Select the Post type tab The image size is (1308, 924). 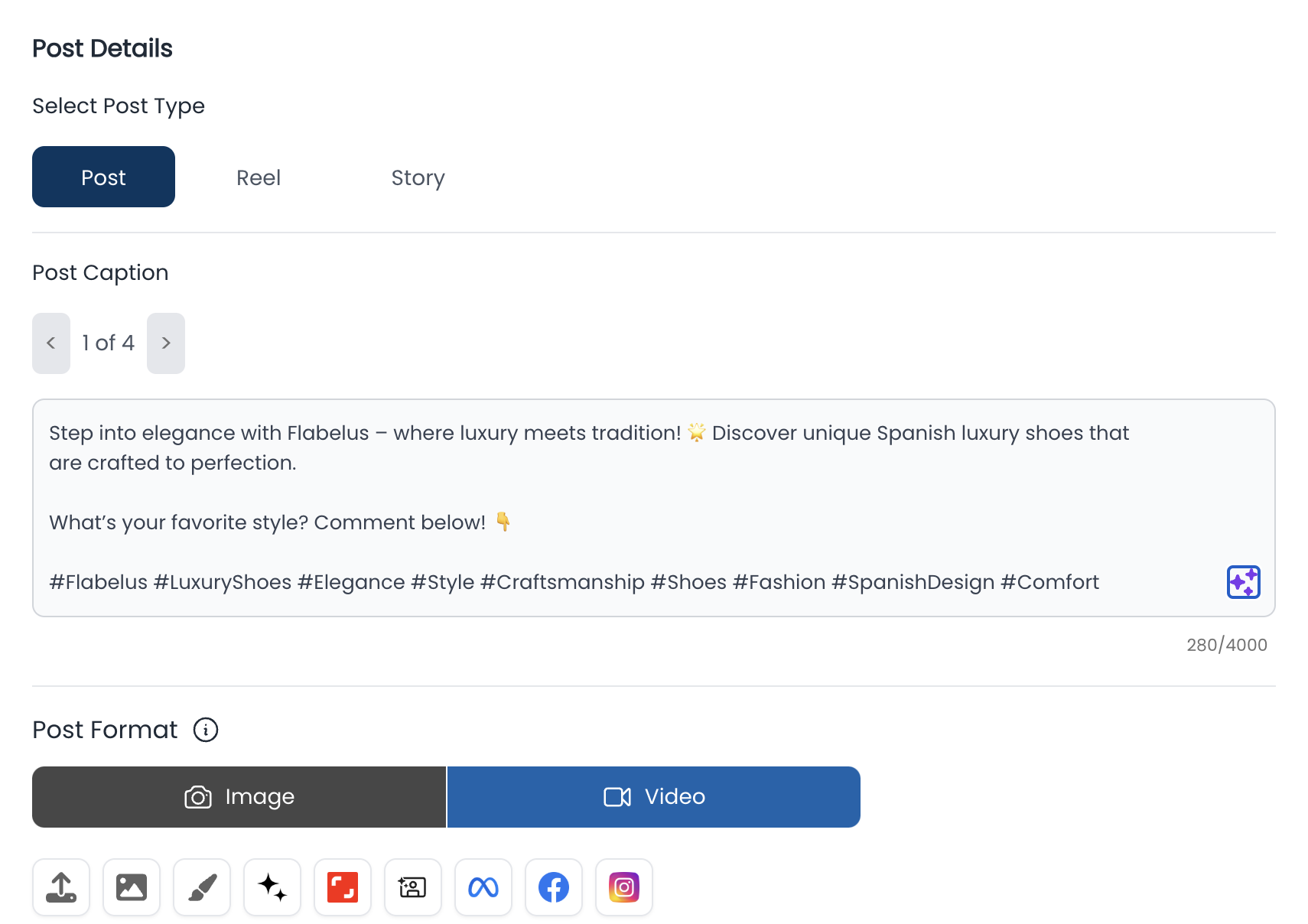(x=103, y=177)
